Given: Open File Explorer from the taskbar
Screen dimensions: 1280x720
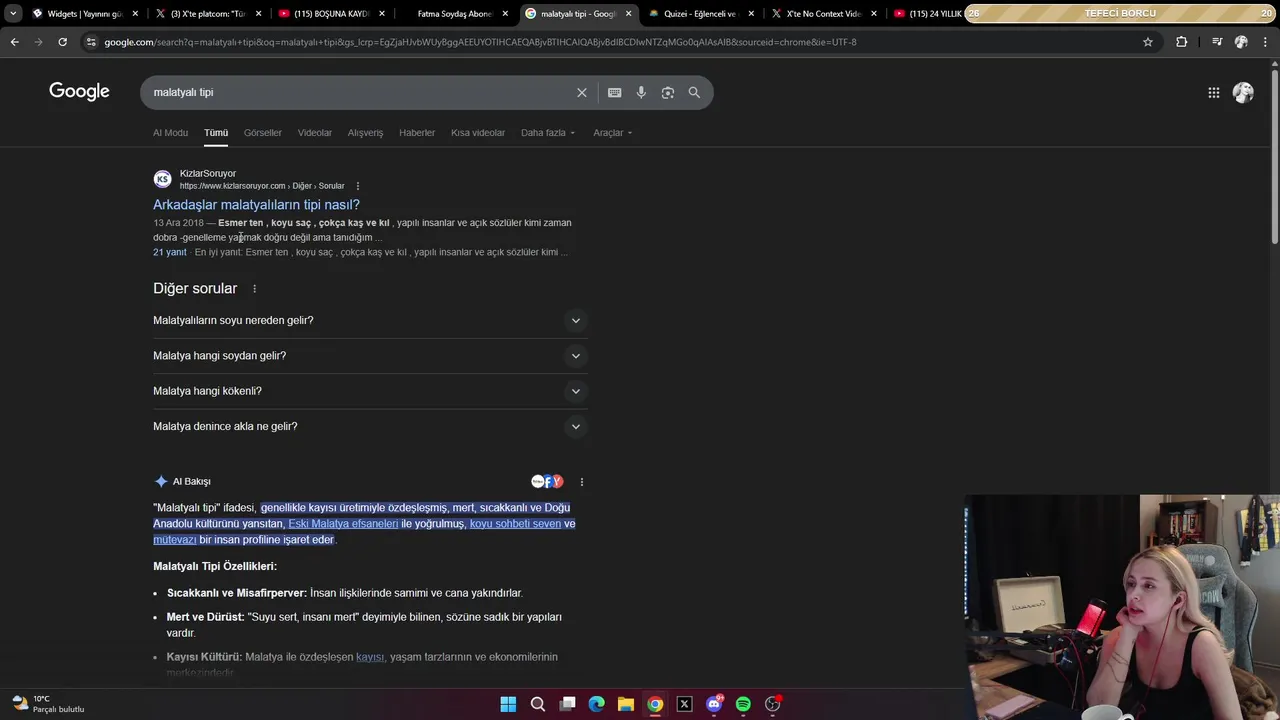Looking at the screenshot, I should coord(626,704).
